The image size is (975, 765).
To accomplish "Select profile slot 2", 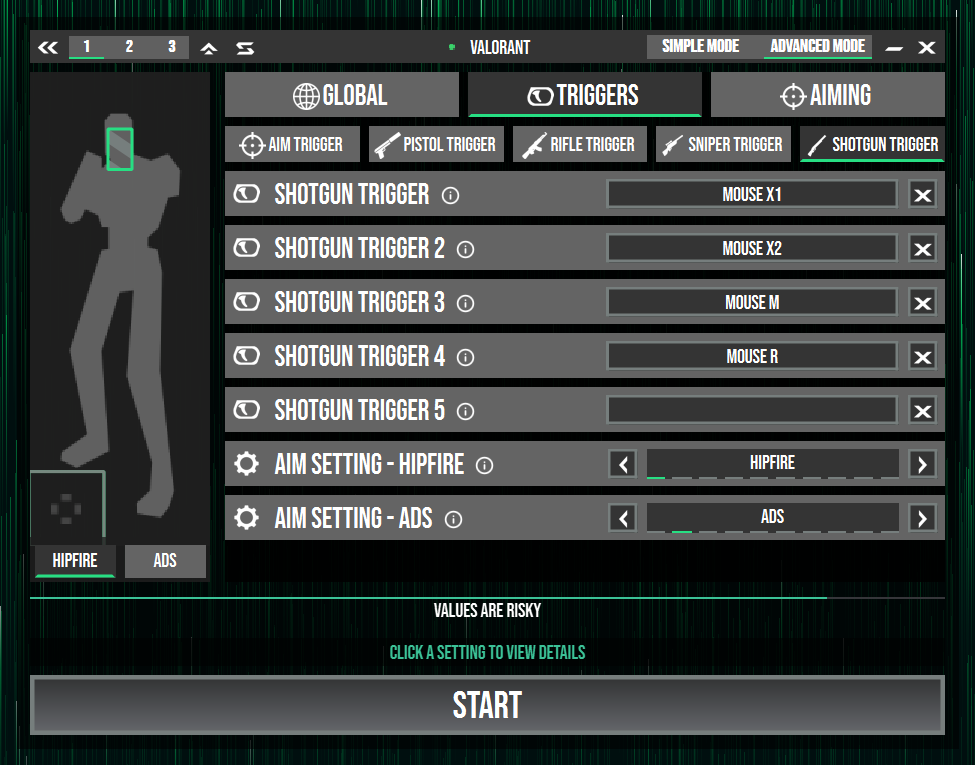I will point(129,46).
